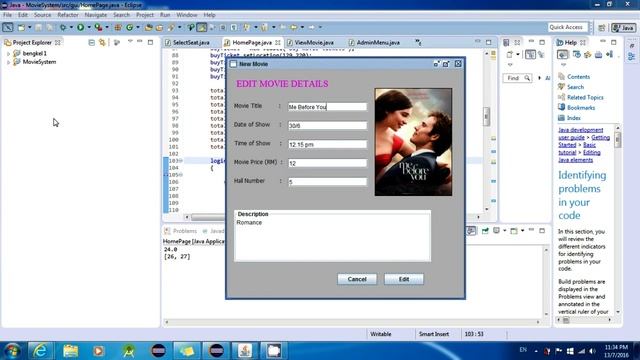This screenshot has width=640, height=360.
Task: Click Run Last Tool with red toolbox icon
Action: point(98,27)
